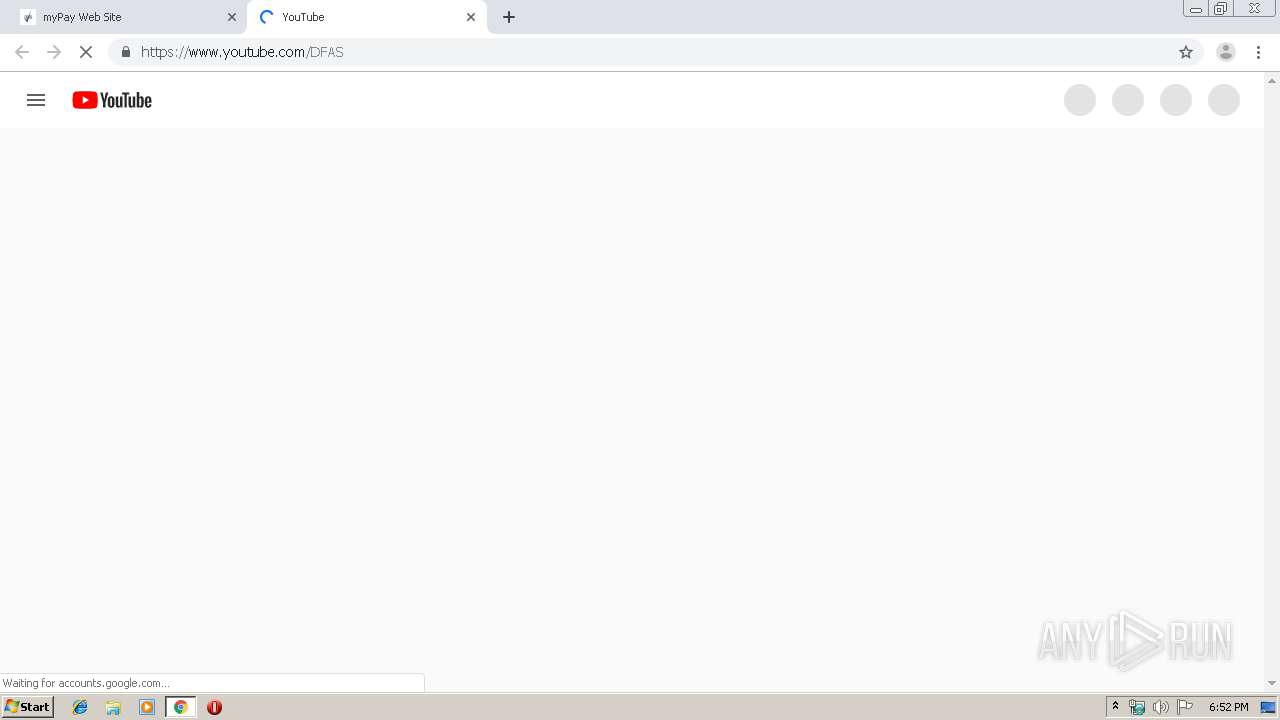Select the YouTube tab
The height and width of the screenshot is (720, 1280).
[367, 17]
